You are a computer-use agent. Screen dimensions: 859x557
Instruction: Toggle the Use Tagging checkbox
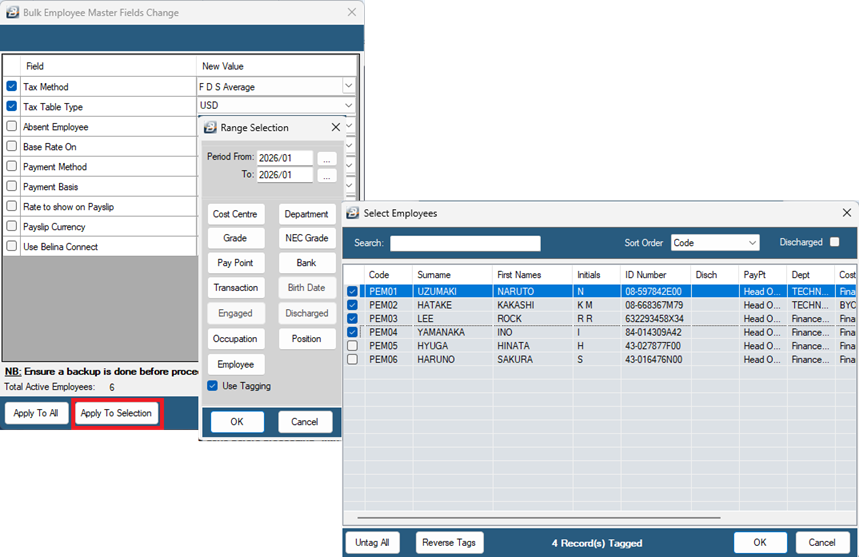coord(213,386)
